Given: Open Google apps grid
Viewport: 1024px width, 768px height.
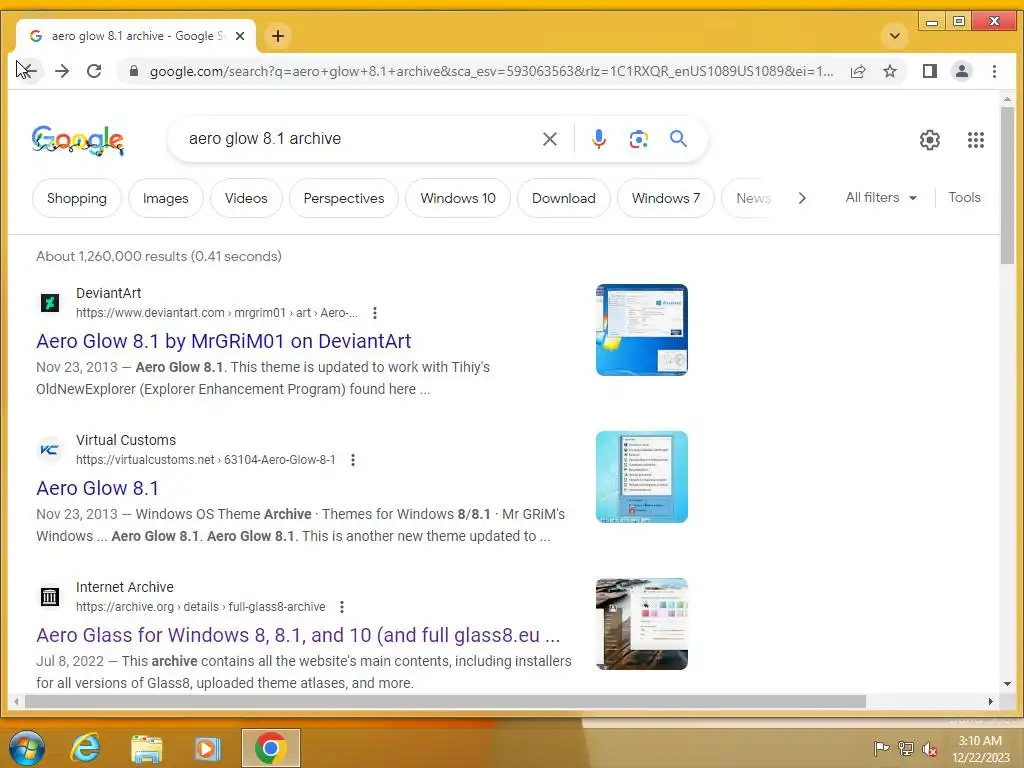Looking at the screenshot, I should [x=976, y=140].
